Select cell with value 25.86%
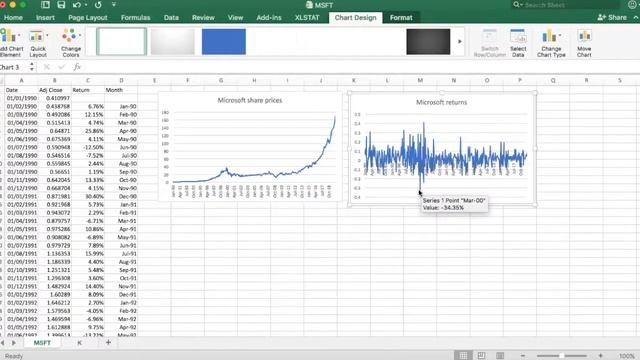This screenshot has height=360, width=640. (88, 131)
